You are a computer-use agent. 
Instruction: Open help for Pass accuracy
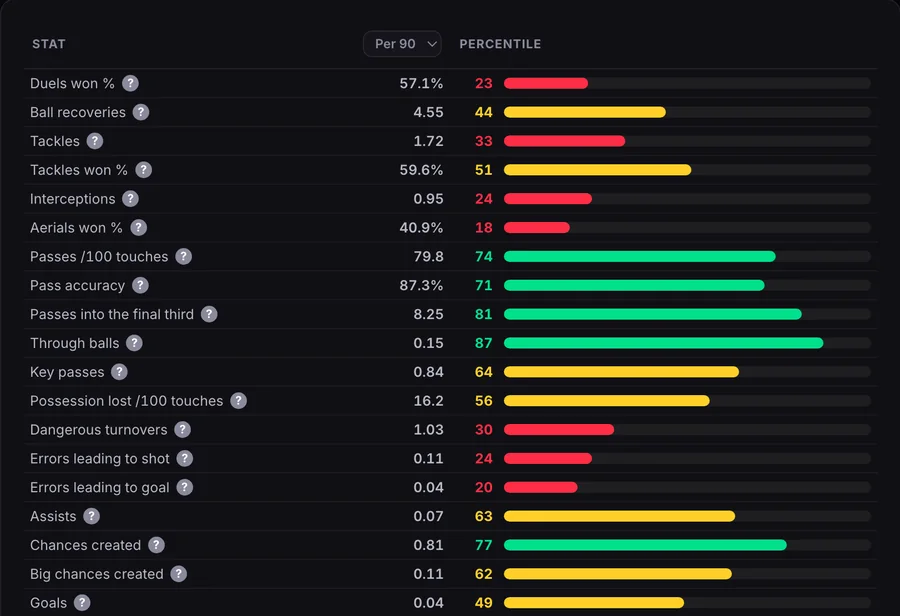140,285
